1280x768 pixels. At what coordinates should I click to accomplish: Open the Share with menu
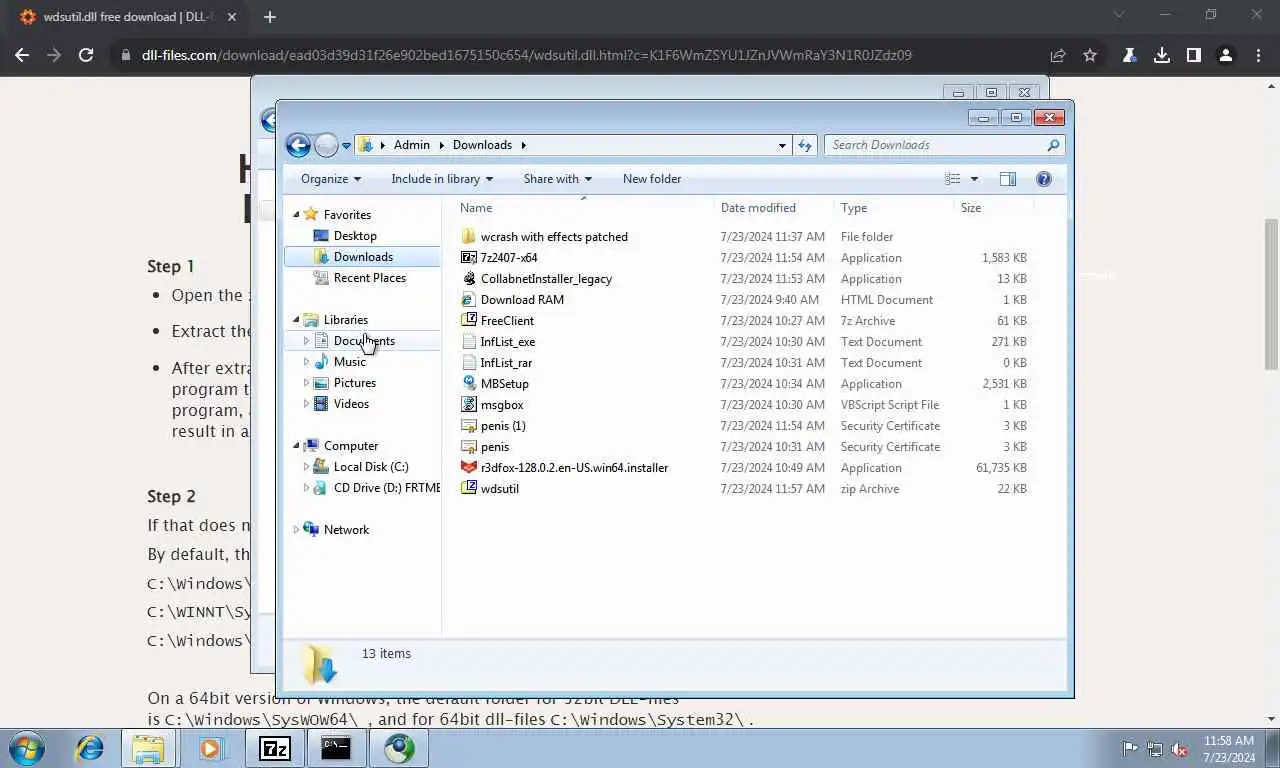[x=558, y=179]
